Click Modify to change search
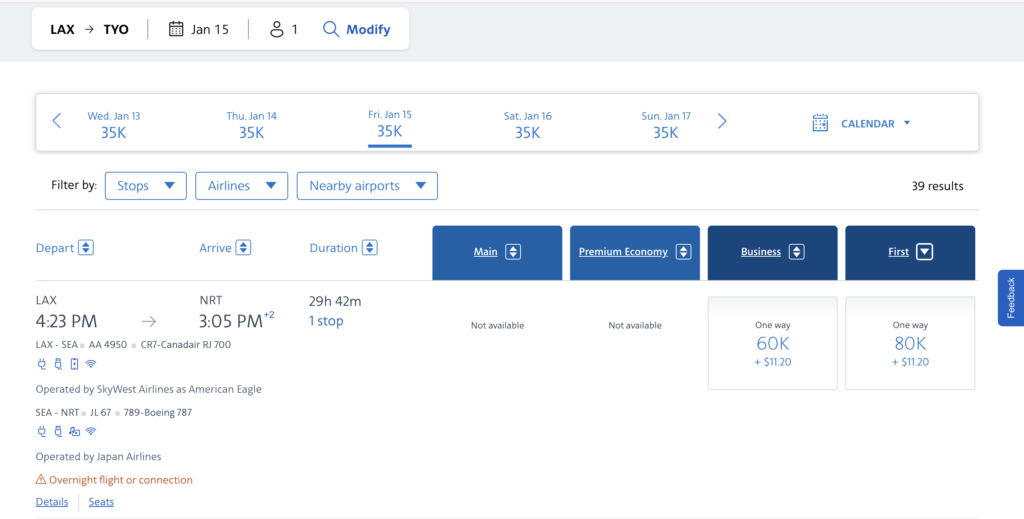Viewport: 1024px width, 519px height. [368, 29]
